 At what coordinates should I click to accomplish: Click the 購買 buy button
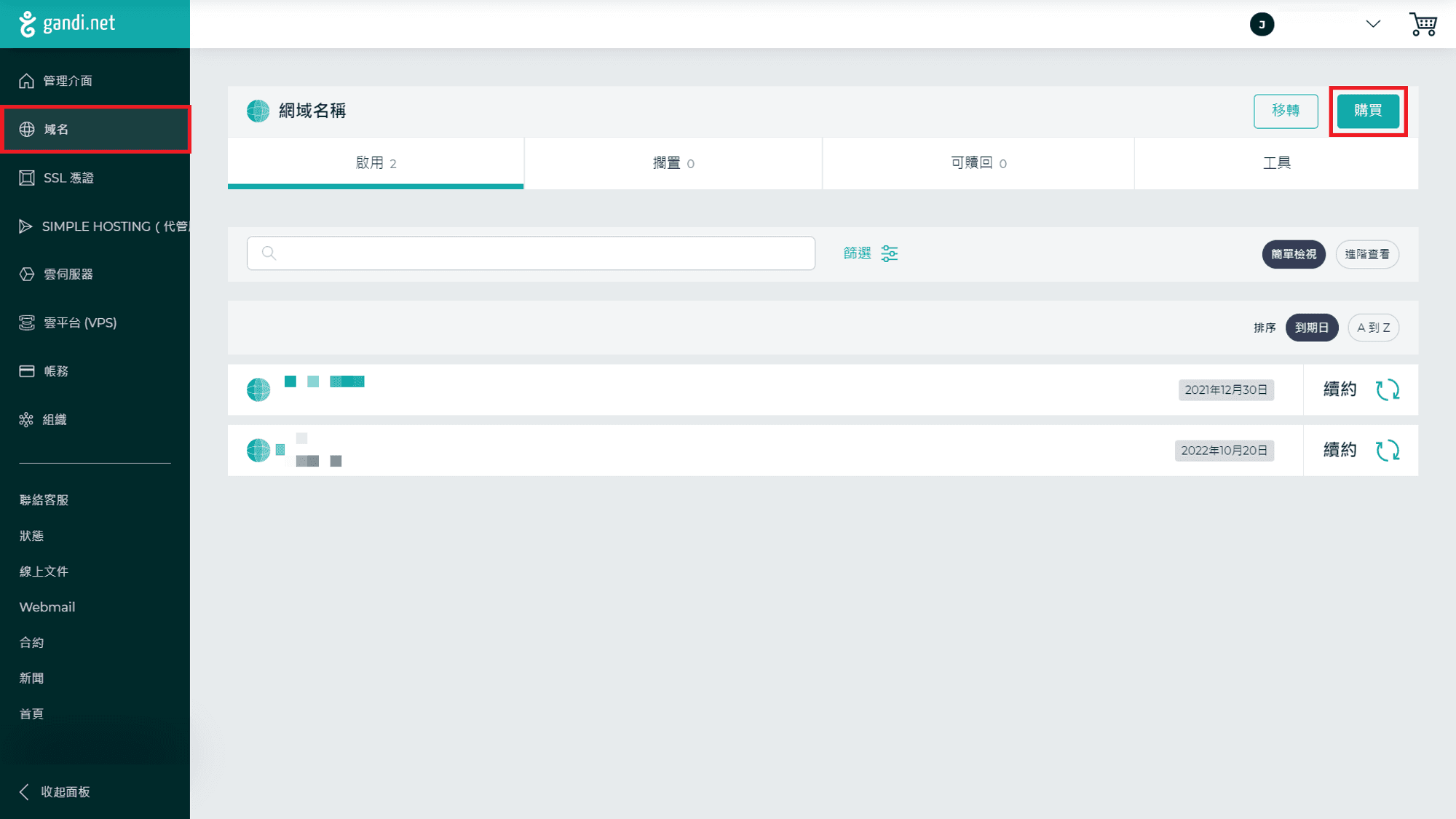click(1368, 111)
